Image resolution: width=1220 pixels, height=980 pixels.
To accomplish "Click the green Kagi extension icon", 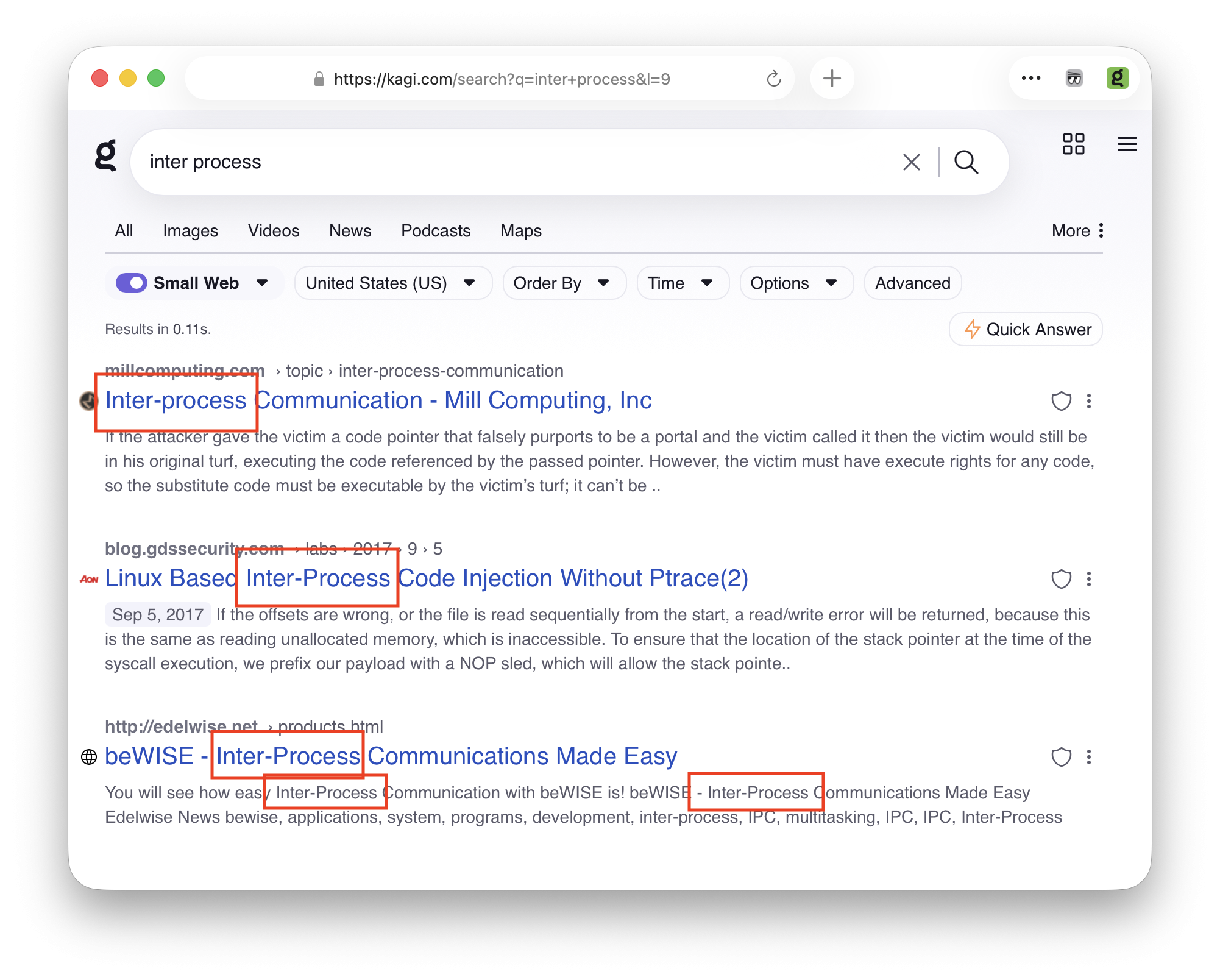I will (1117, 79).
